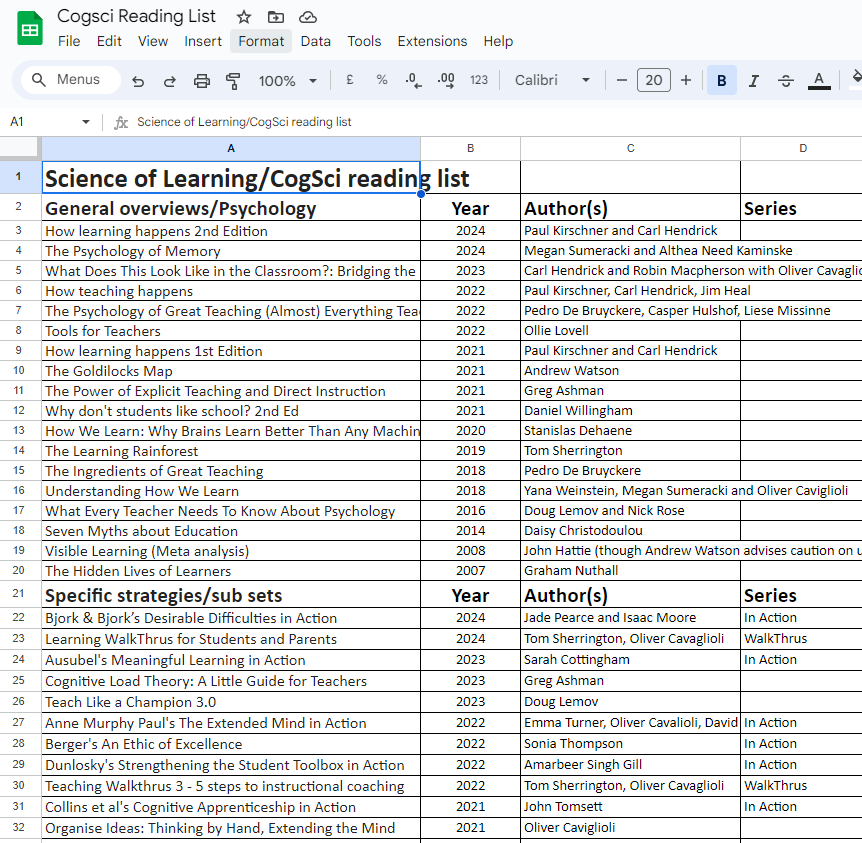Select 'In Action' series cell for John Tomsett
Image resolution: width=862 pixels, height=843 pixels.
point(801,807)
